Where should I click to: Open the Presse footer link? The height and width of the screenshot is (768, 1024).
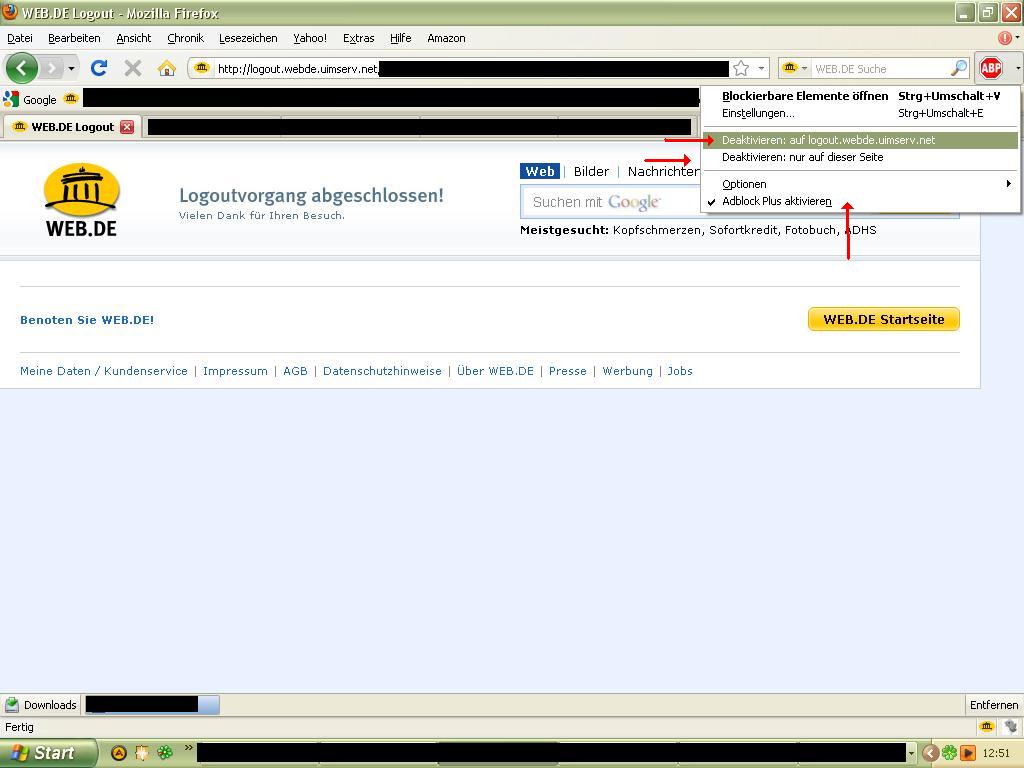click(568, 371)
